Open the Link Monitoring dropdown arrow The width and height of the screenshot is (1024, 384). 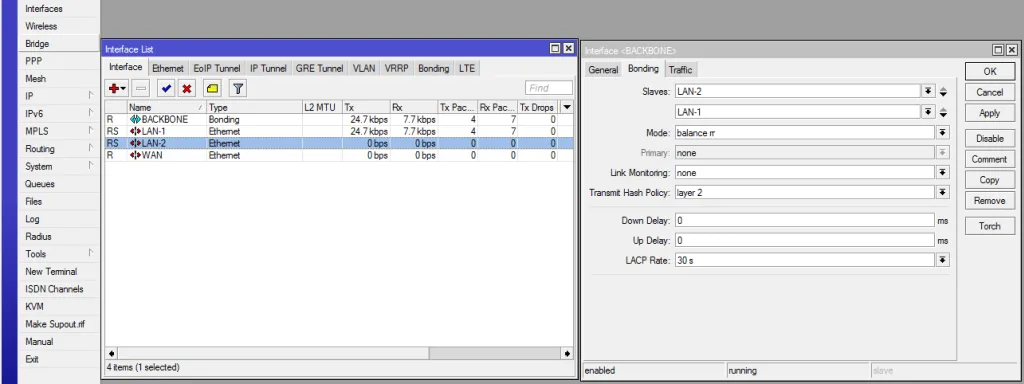(942, 173)
